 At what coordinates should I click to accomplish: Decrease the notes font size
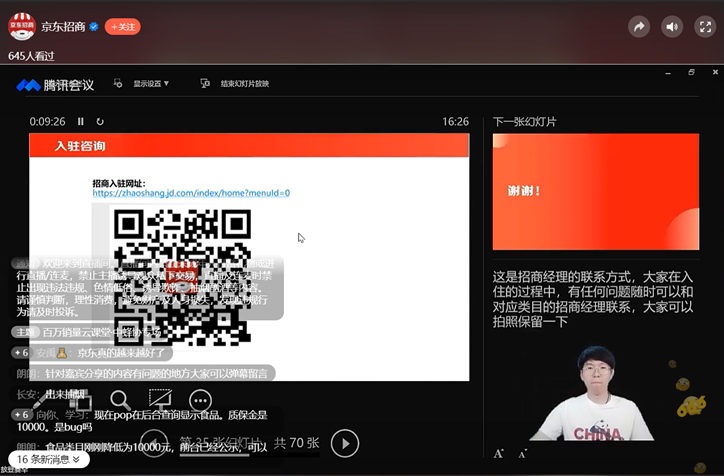[x=522, y=454]
